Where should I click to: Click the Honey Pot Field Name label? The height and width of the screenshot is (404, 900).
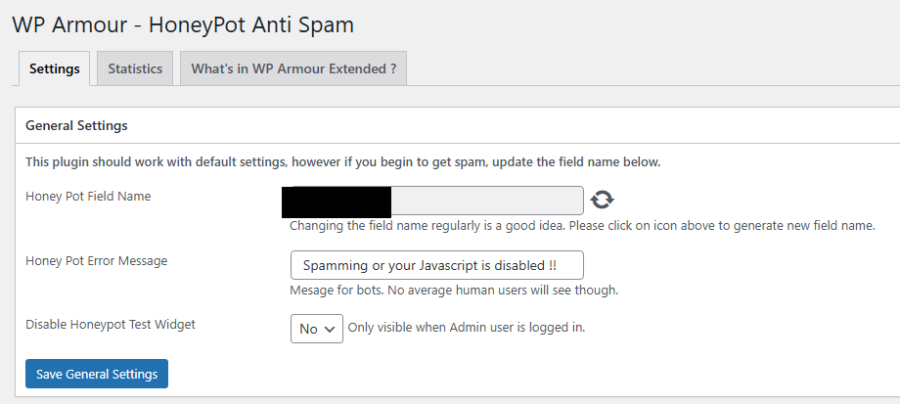coord(88,196)
